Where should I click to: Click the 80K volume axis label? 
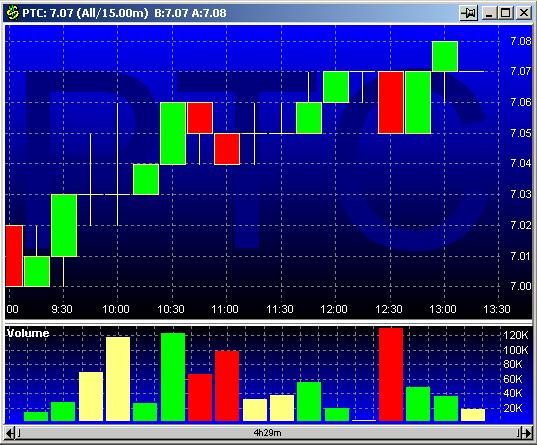[x=513, y=364]
